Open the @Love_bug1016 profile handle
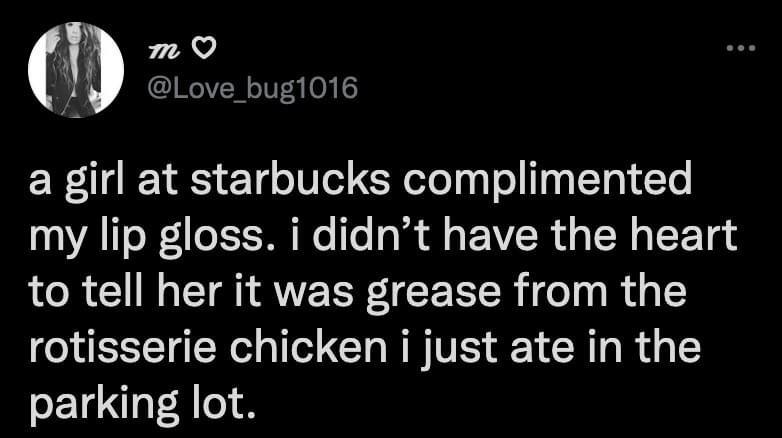This screenshot has width=782, height=438. tap(252, 88)
